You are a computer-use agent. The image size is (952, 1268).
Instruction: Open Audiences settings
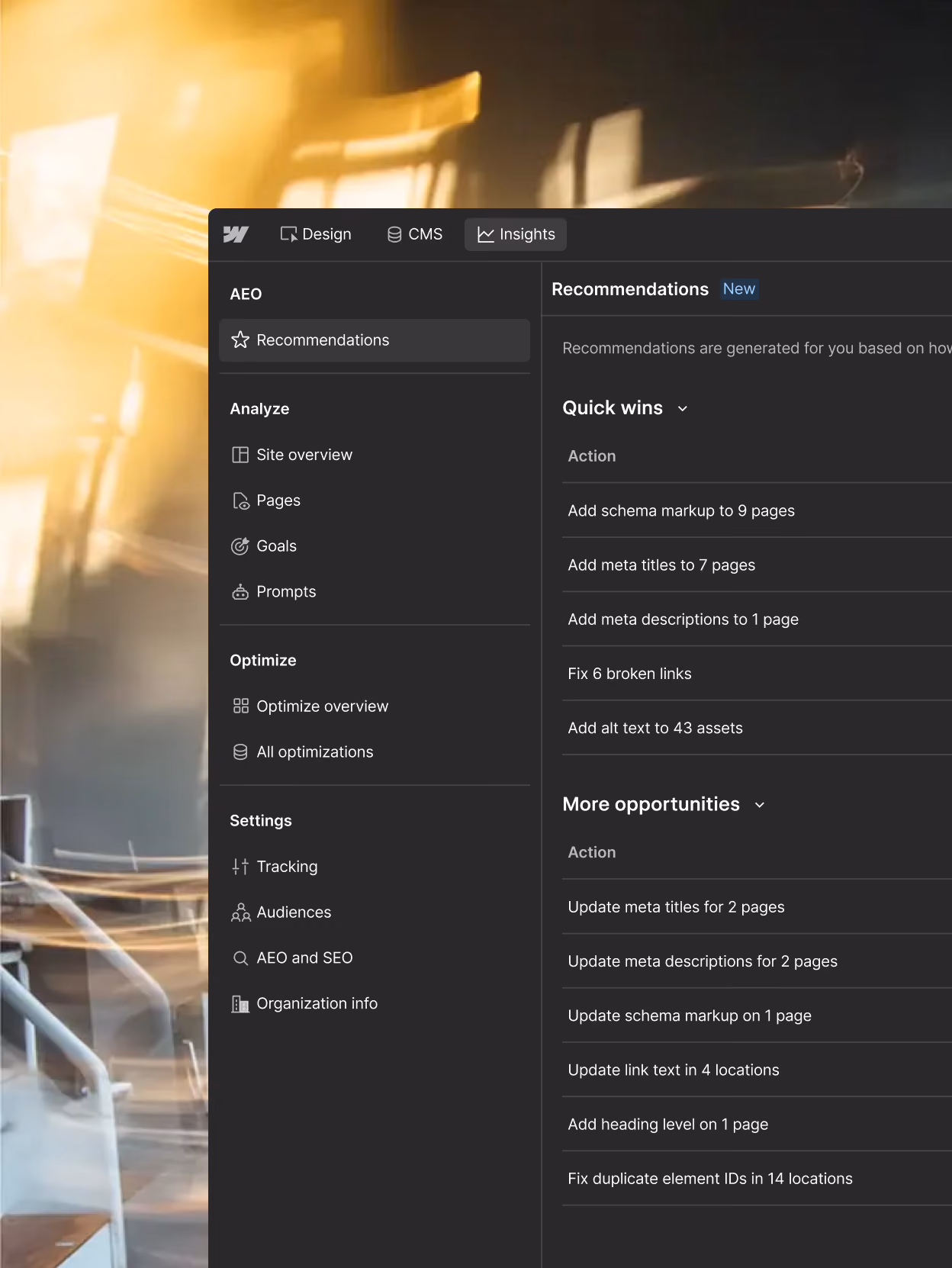[x=375, y=912]
